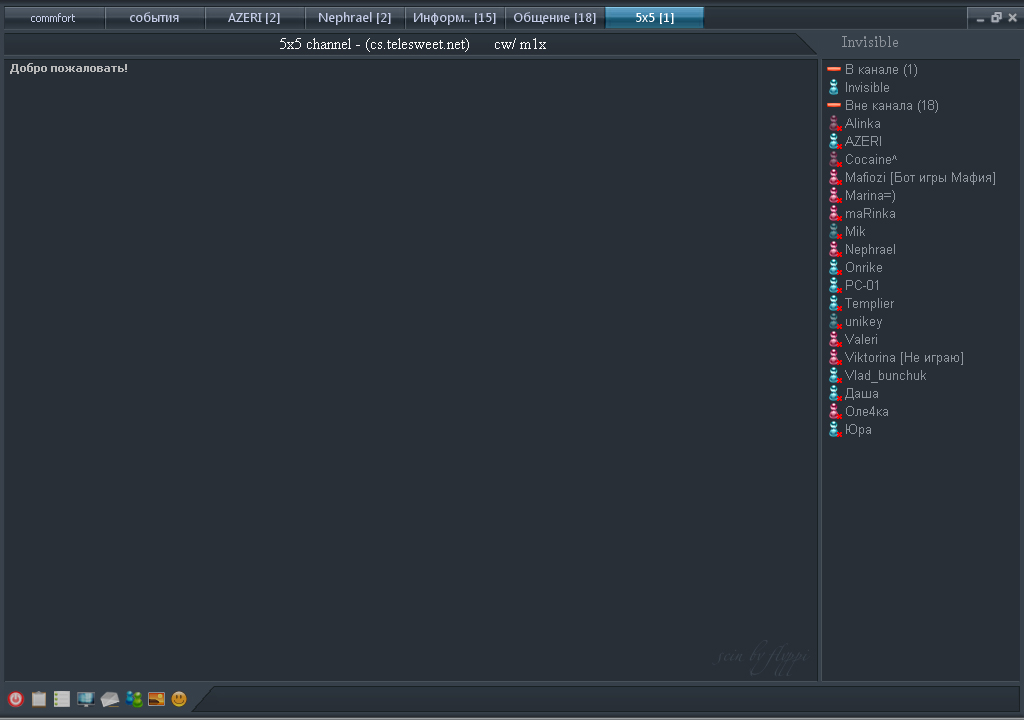Select the "Nephrael [2]" tab
This screenshot has height=720, width=1024.
point(354,18)
